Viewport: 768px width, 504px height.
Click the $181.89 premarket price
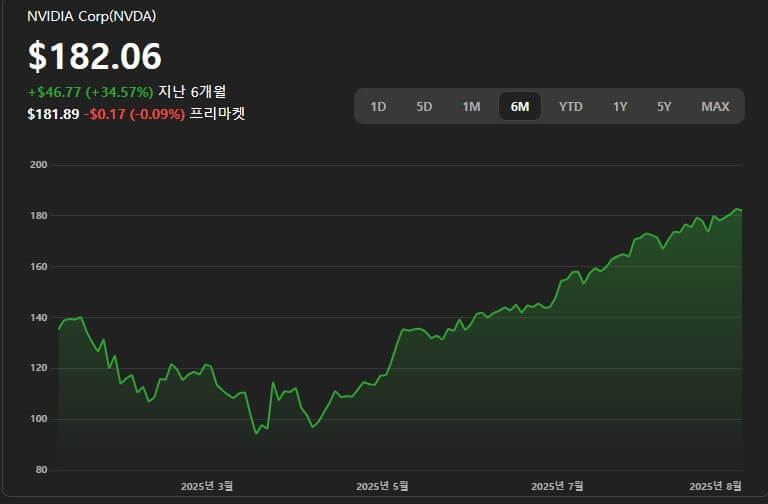click(x=53, y=114)
